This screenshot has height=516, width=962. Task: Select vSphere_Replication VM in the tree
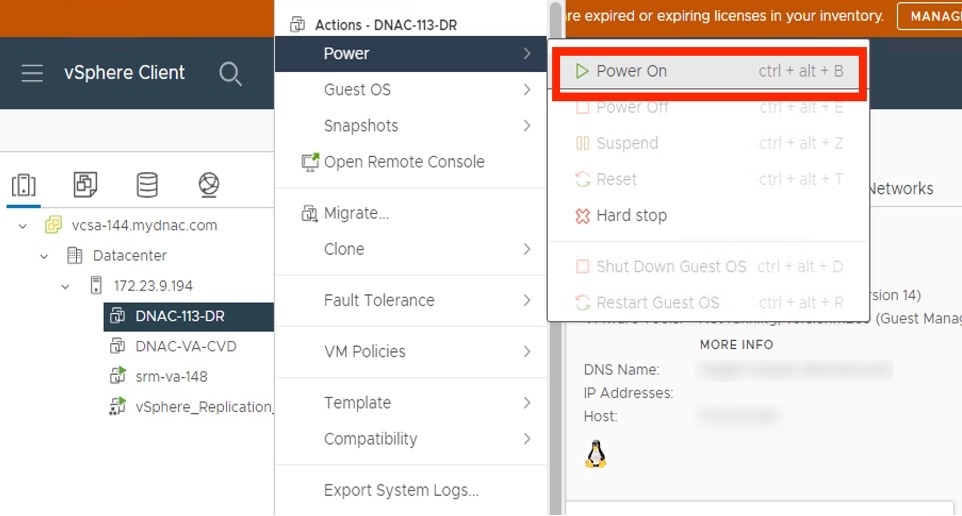[204, 407]
